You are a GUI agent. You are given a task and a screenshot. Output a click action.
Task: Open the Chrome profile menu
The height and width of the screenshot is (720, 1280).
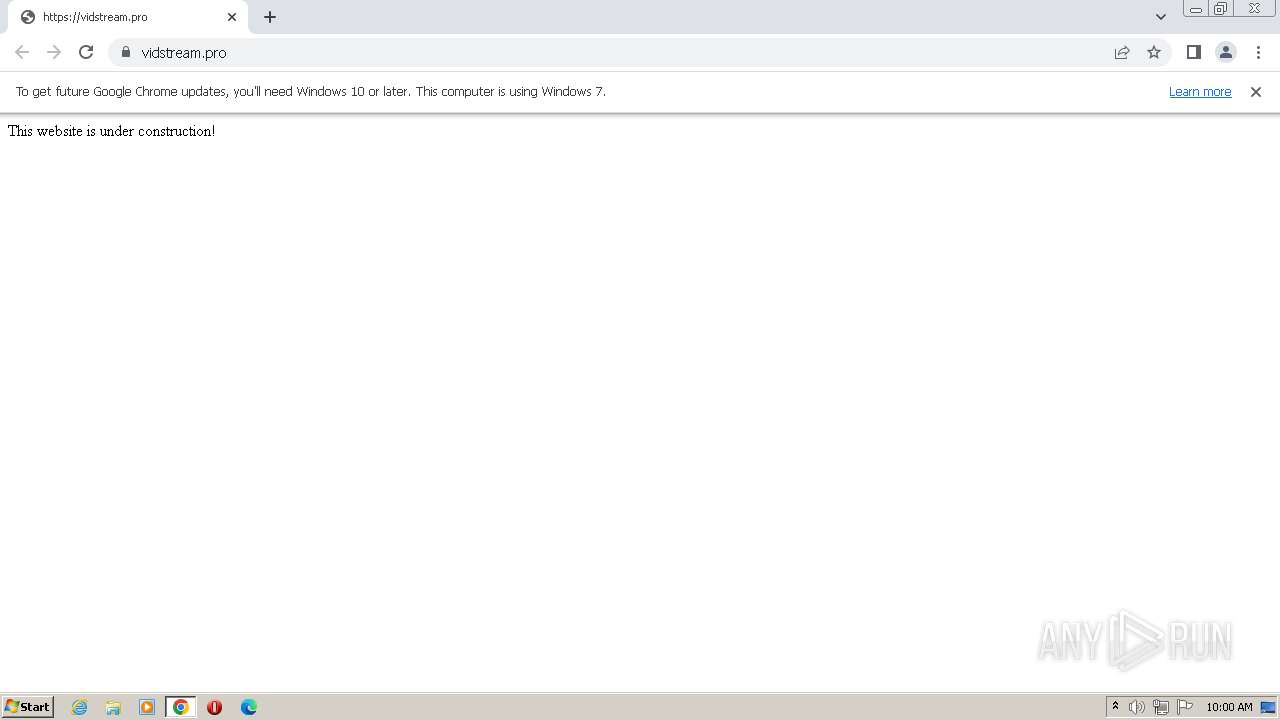point(1226,52)
